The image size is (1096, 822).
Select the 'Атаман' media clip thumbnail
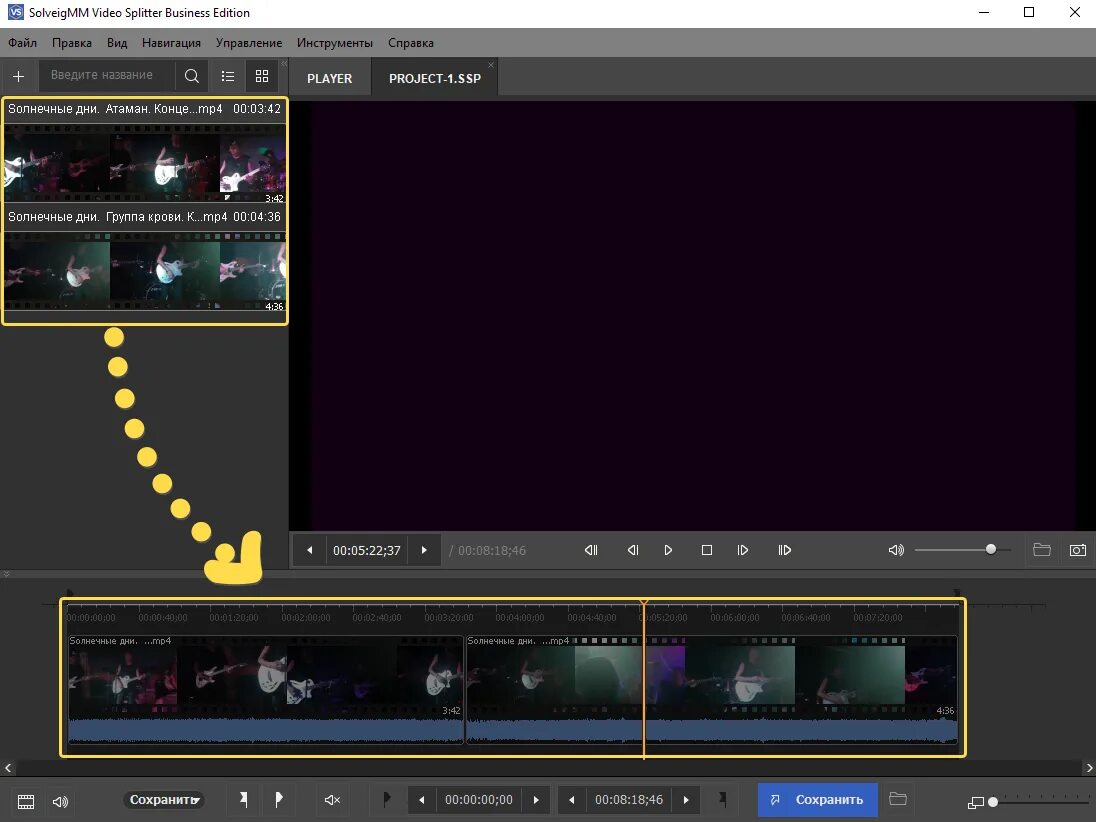[145, 164]
